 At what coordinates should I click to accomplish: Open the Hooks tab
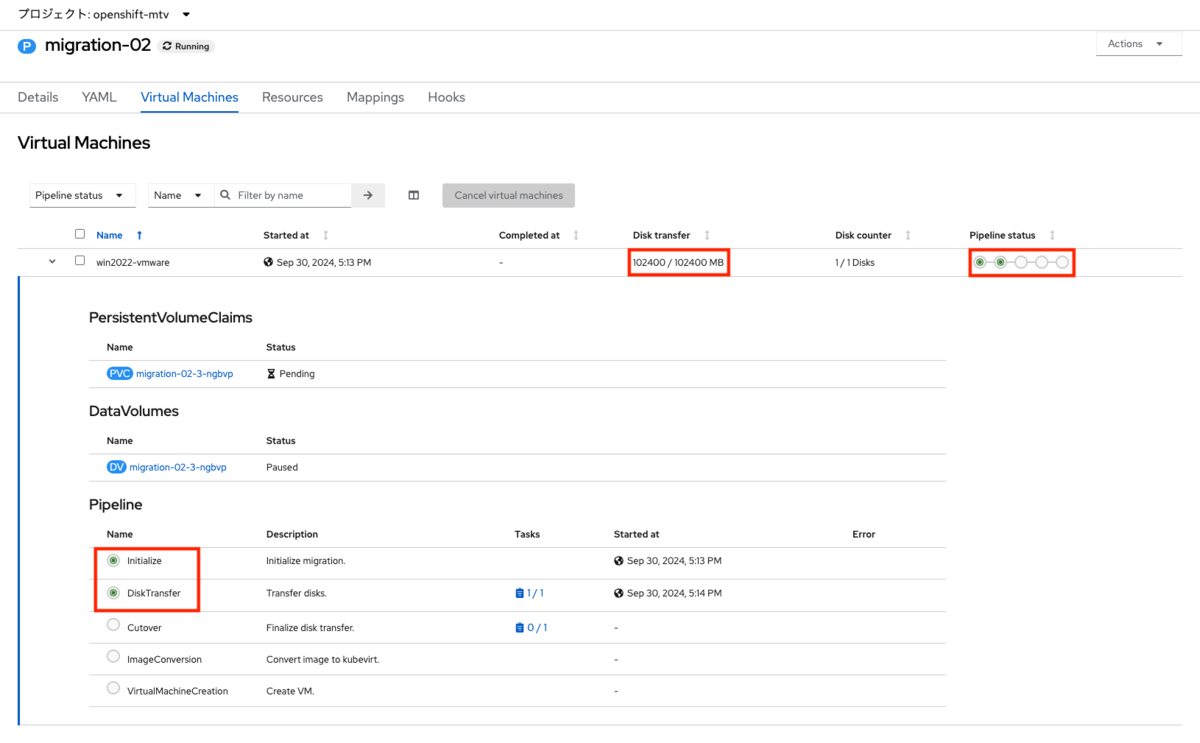(x=446, y=97)
